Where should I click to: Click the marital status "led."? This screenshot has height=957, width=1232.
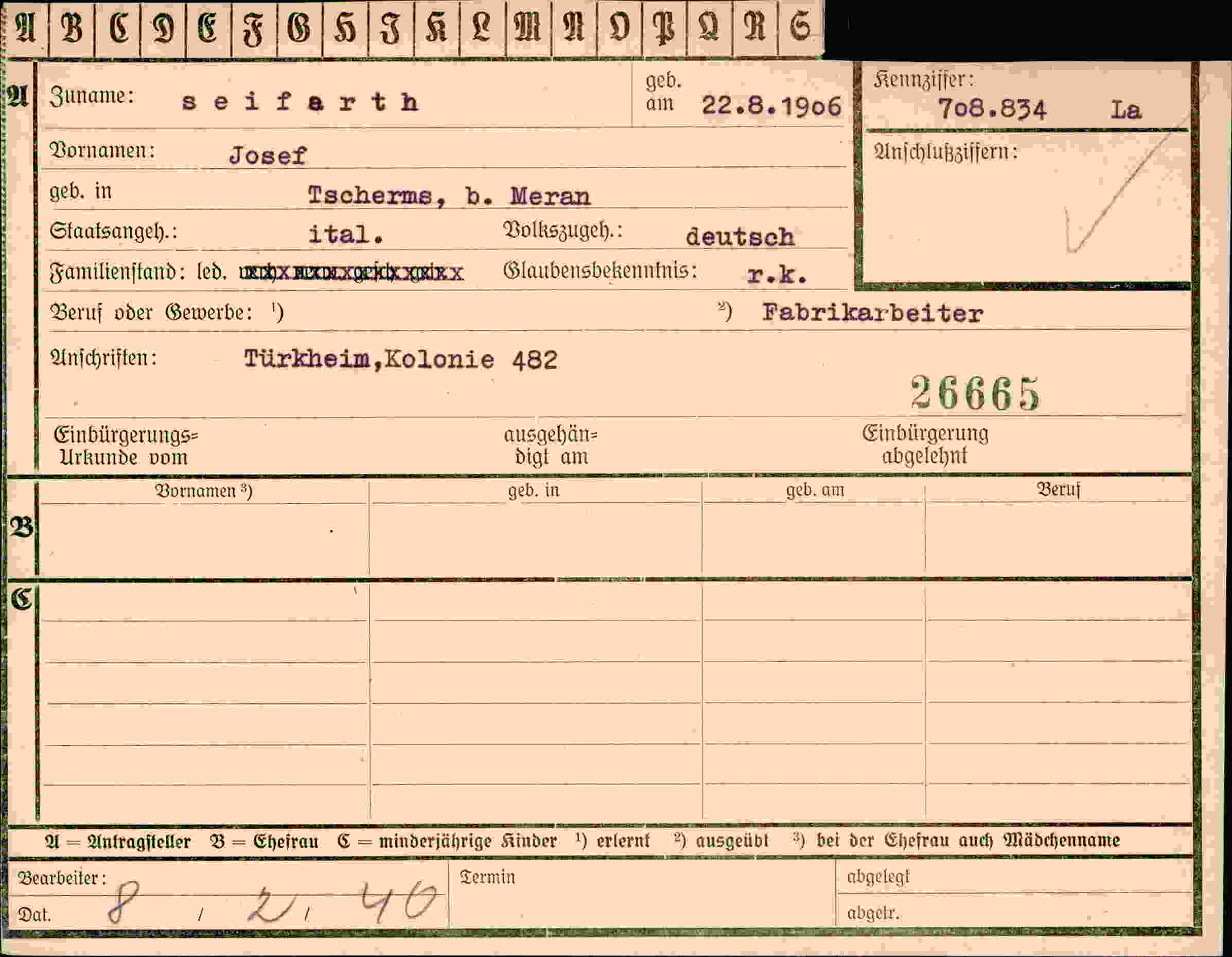click(x=212, y=272)
